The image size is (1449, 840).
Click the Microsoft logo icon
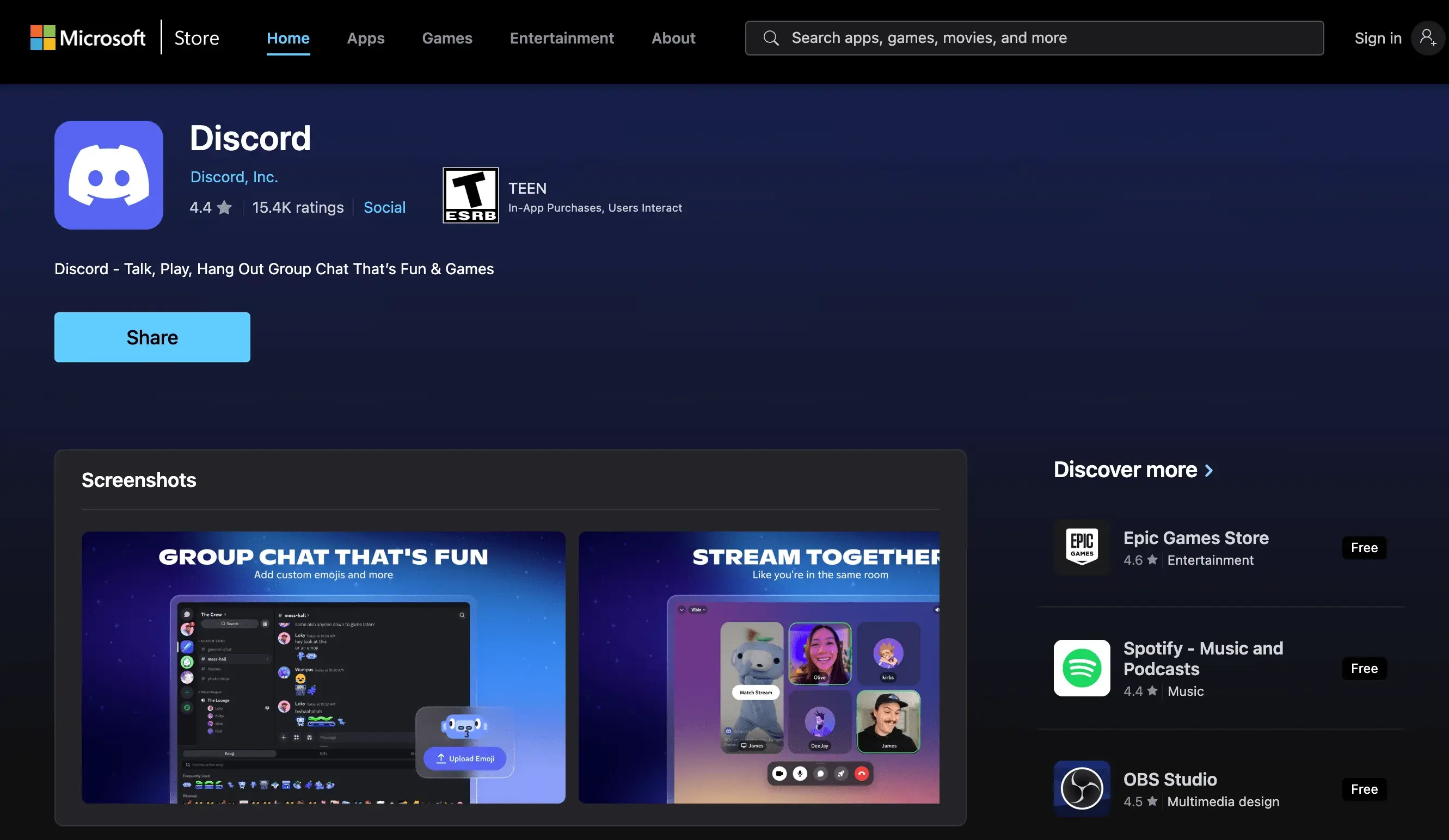(42, 38)
